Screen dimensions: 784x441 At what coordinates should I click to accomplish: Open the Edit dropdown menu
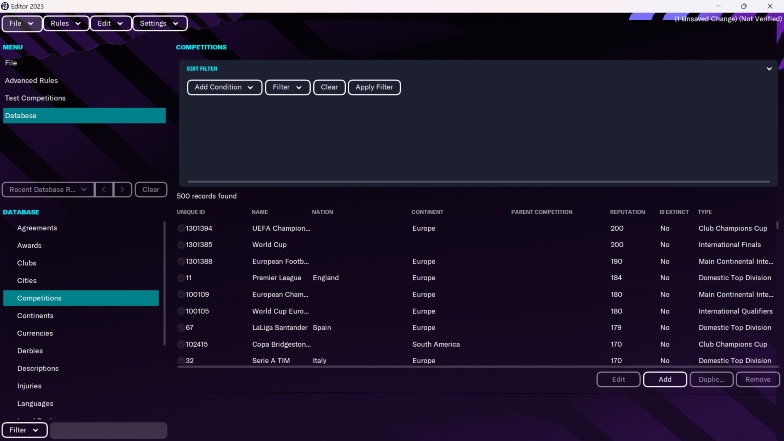[110, 24]
